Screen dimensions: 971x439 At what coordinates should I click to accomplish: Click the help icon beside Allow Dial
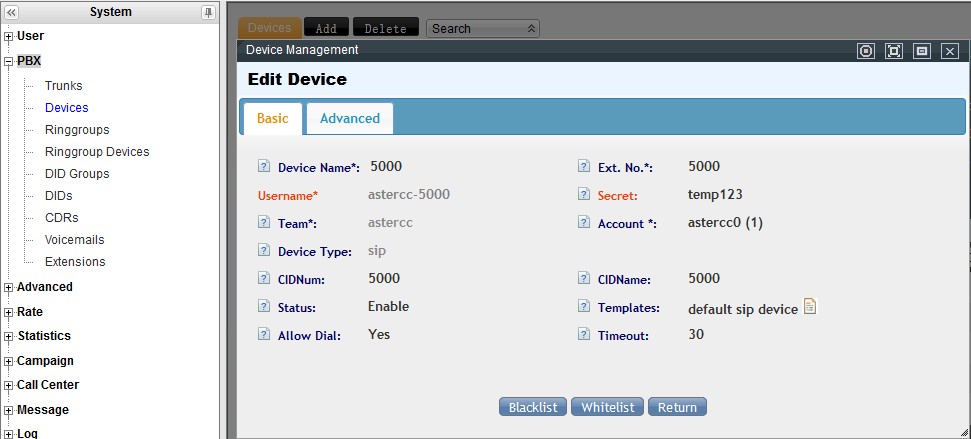point(264,335)
